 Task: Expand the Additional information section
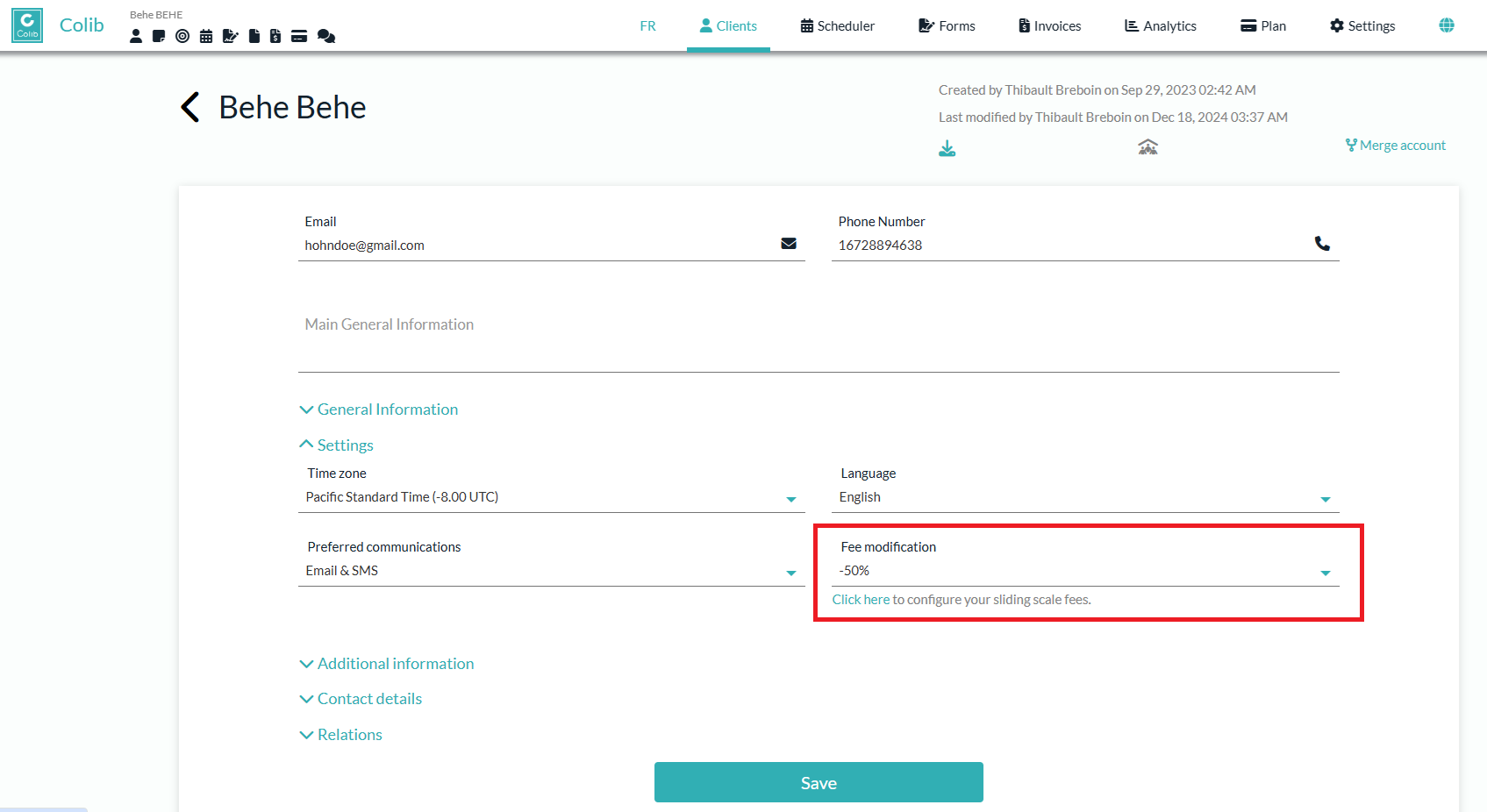(387, 664)
